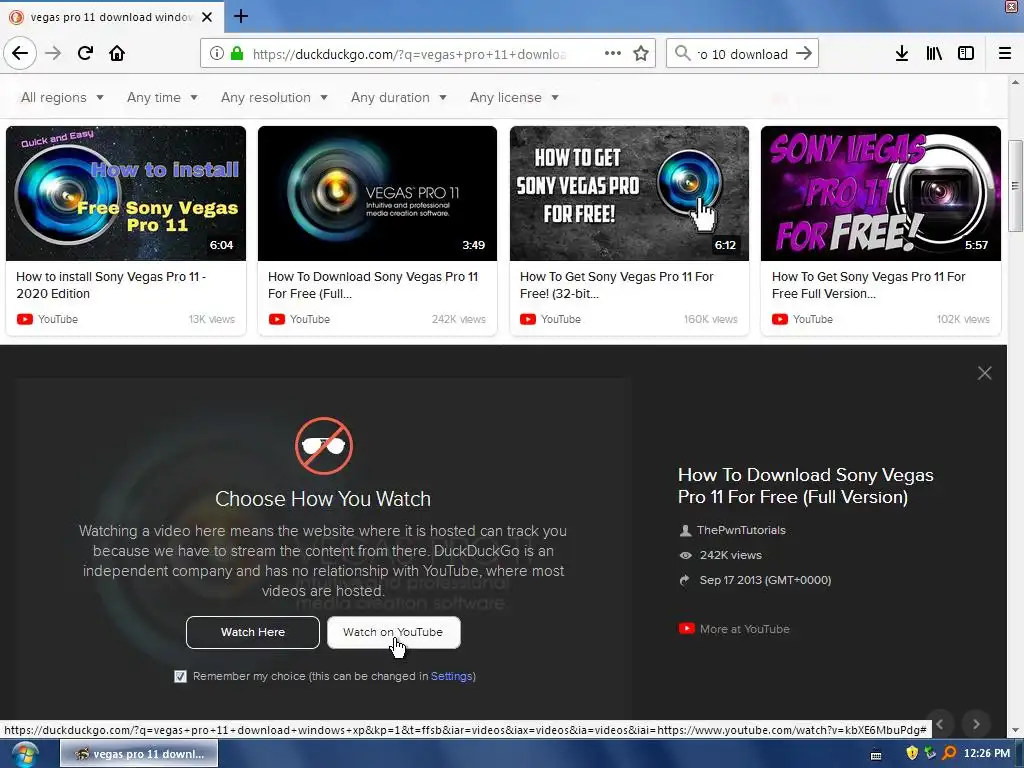Click the page vertical scrollbar thumb
The height and width of the screenshot is (768, 1024).
click(x=1015, y=185)
